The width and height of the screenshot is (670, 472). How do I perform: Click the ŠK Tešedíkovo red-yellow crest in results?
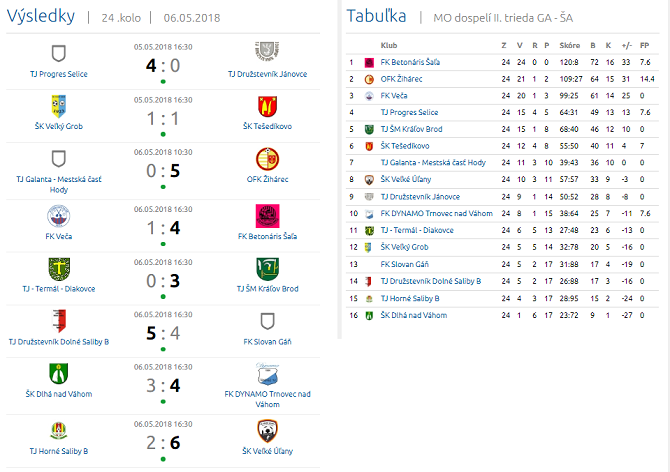tap(267, 105)
